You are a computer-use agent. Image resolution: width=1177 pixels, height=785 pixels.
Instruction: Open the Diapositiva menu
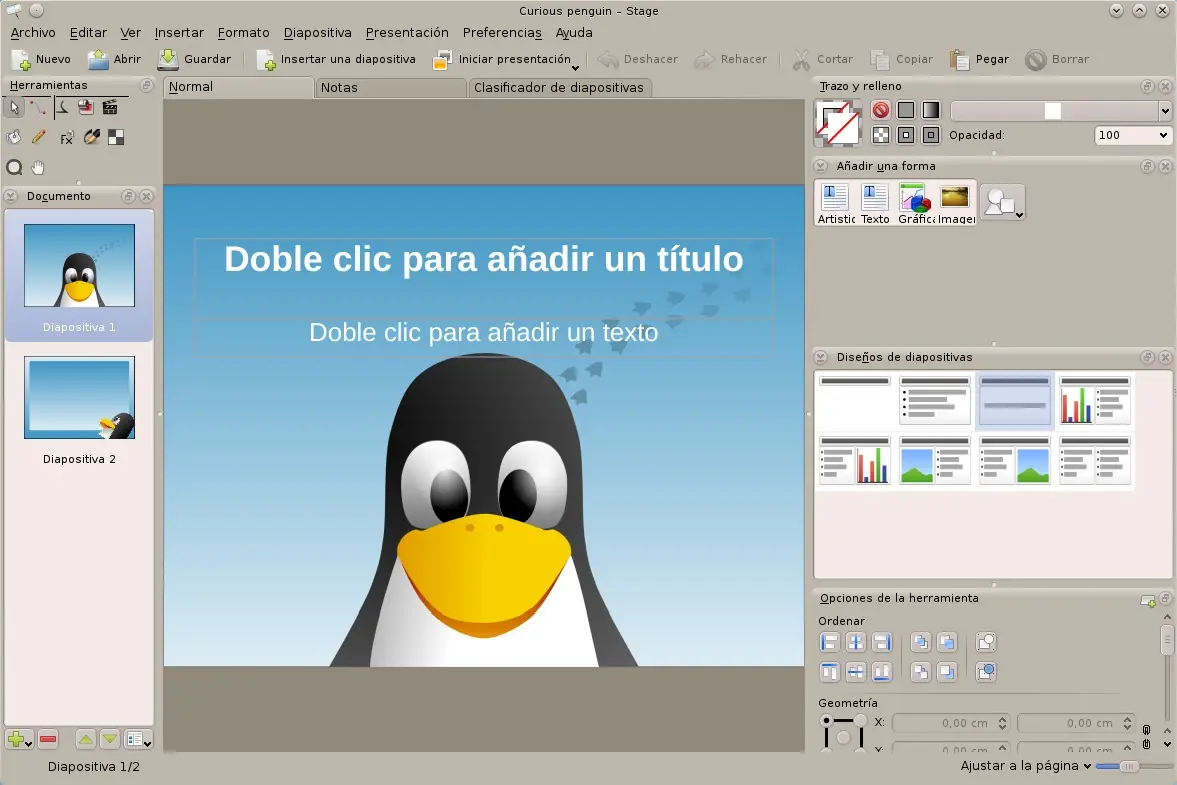318,32
